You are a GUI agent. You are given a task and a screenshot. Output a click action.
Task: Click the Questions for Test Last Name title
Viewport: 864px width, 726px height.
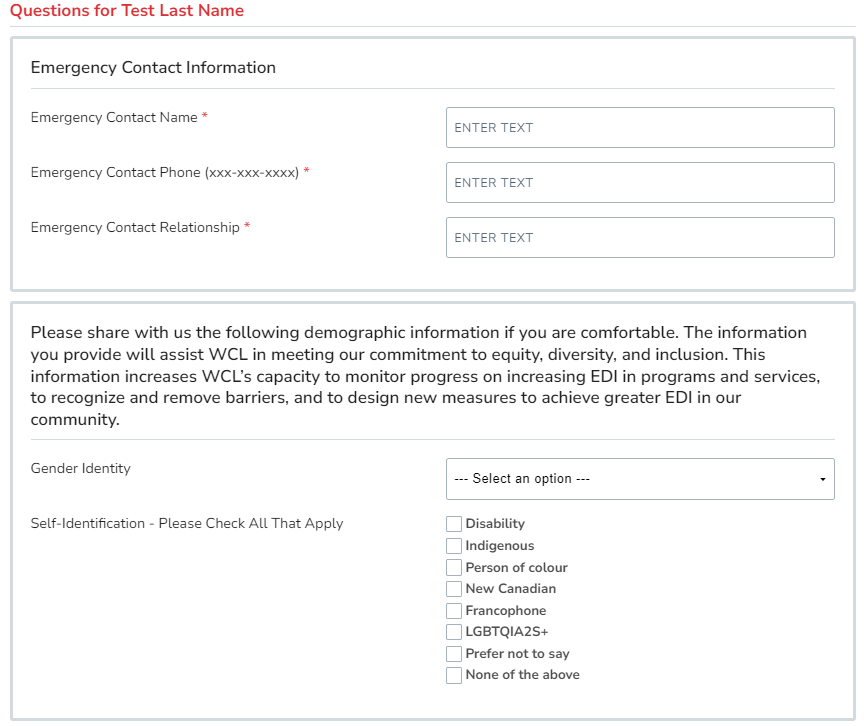(x=127, y=11)
